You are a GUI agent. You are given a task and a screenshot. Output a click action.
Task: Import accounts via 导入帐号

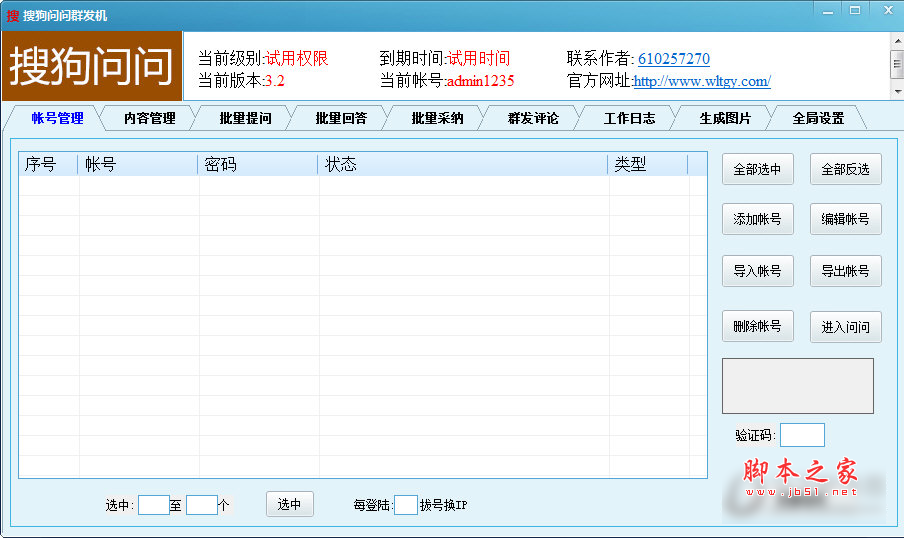coord(758,271)
